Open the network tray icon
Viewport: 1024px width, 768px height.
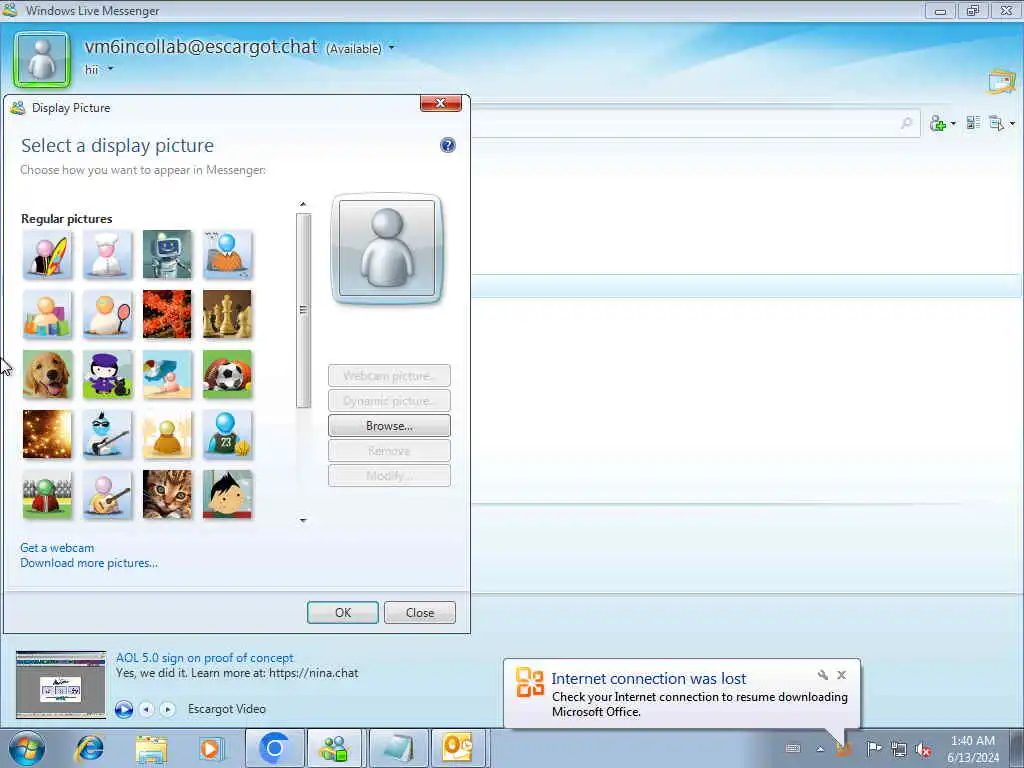tap(899, 749)
